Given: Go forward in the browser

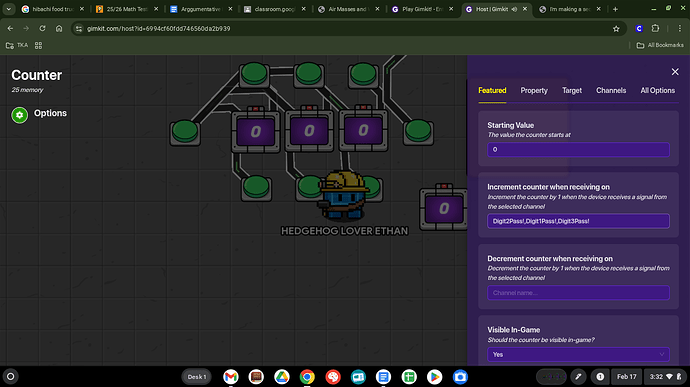Looking at the screenshot, I should (x=26, y=29).
